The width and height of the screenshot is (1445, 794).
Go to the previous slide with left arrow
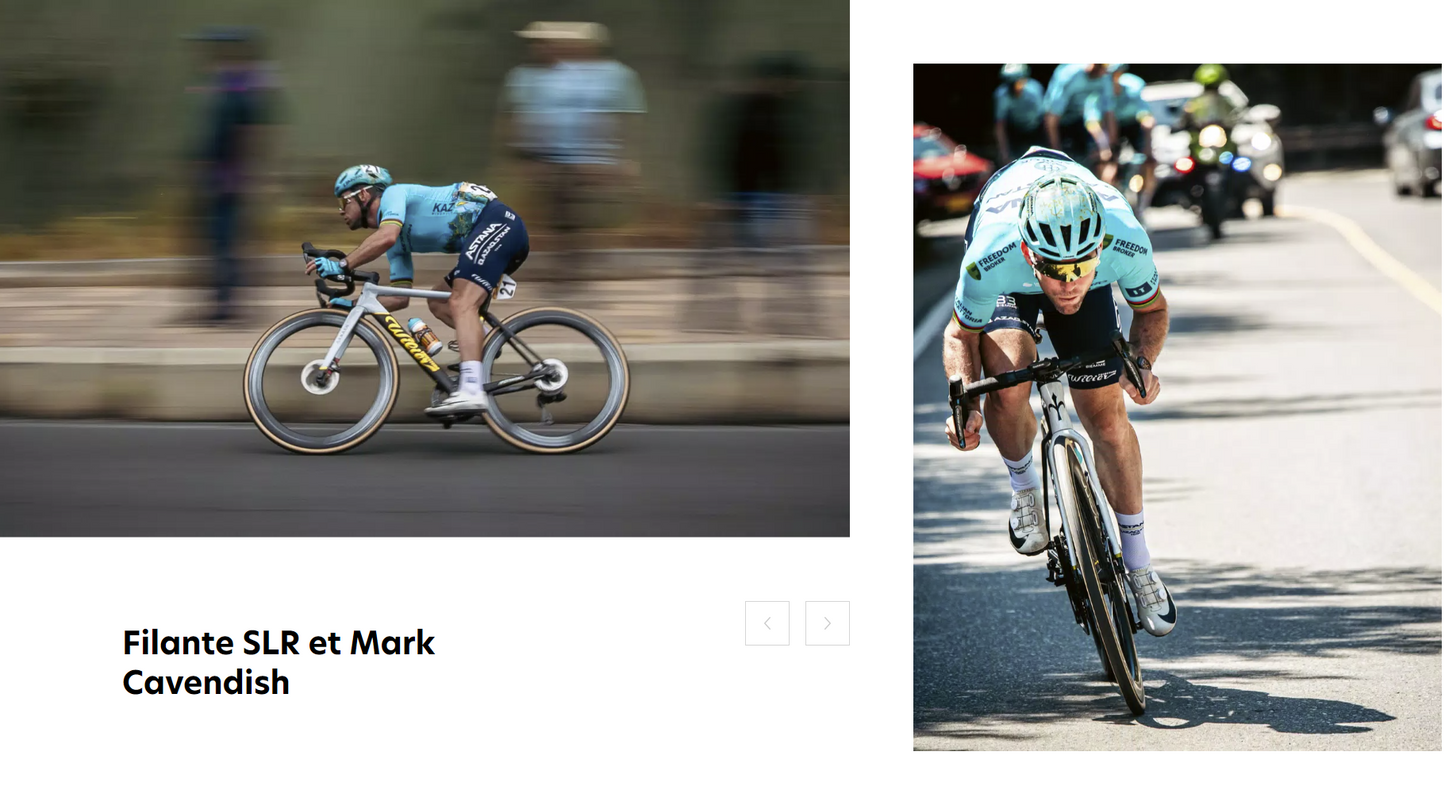pos(767,623)
